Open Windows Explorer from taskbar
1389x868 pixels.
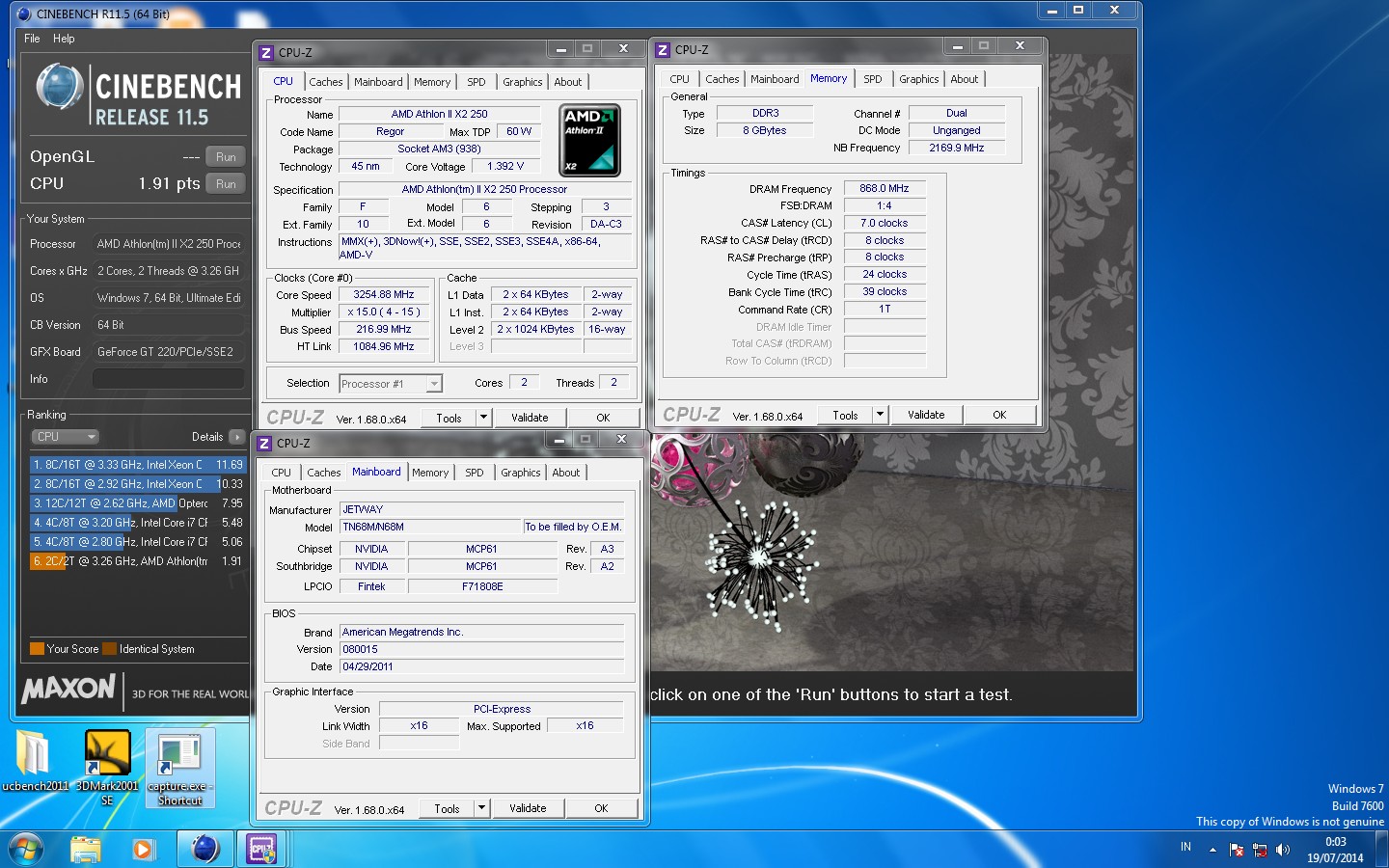click(86, 850)
